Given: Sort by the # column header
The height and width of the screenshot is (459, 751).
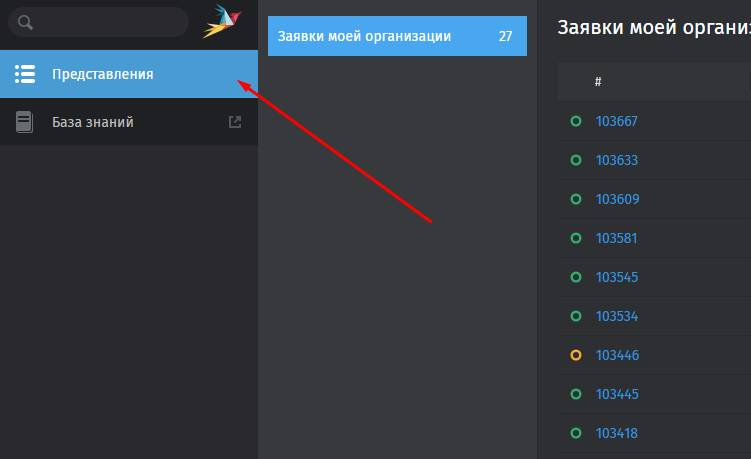Looking at the screenshot, I should click(x=598, y=81).
